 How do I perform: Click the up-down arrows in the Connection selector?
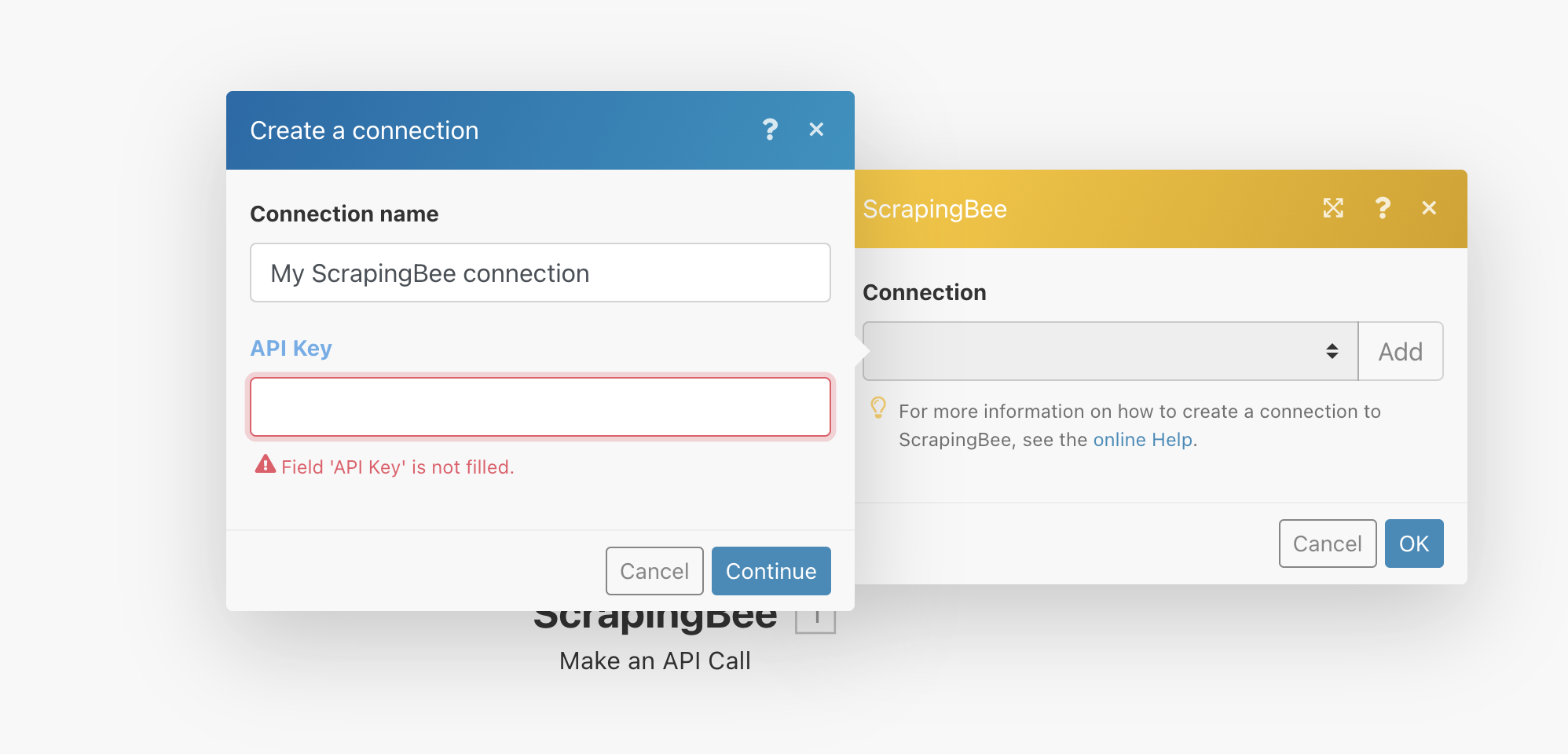pos(1332,351)
